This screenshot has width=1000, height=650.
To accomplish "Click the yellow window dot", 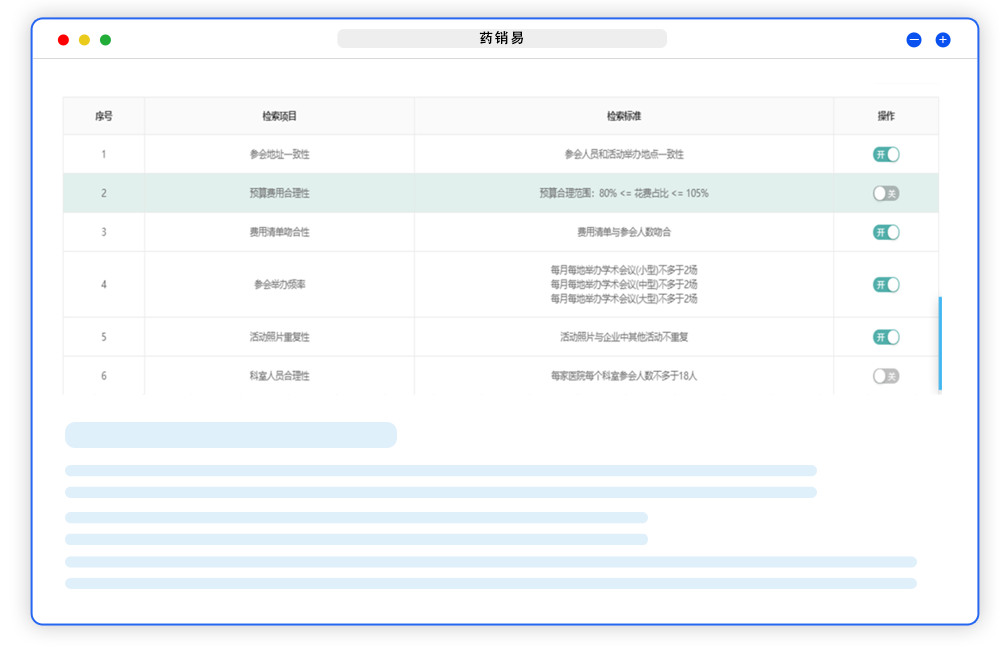I will [x=84, y=40].
